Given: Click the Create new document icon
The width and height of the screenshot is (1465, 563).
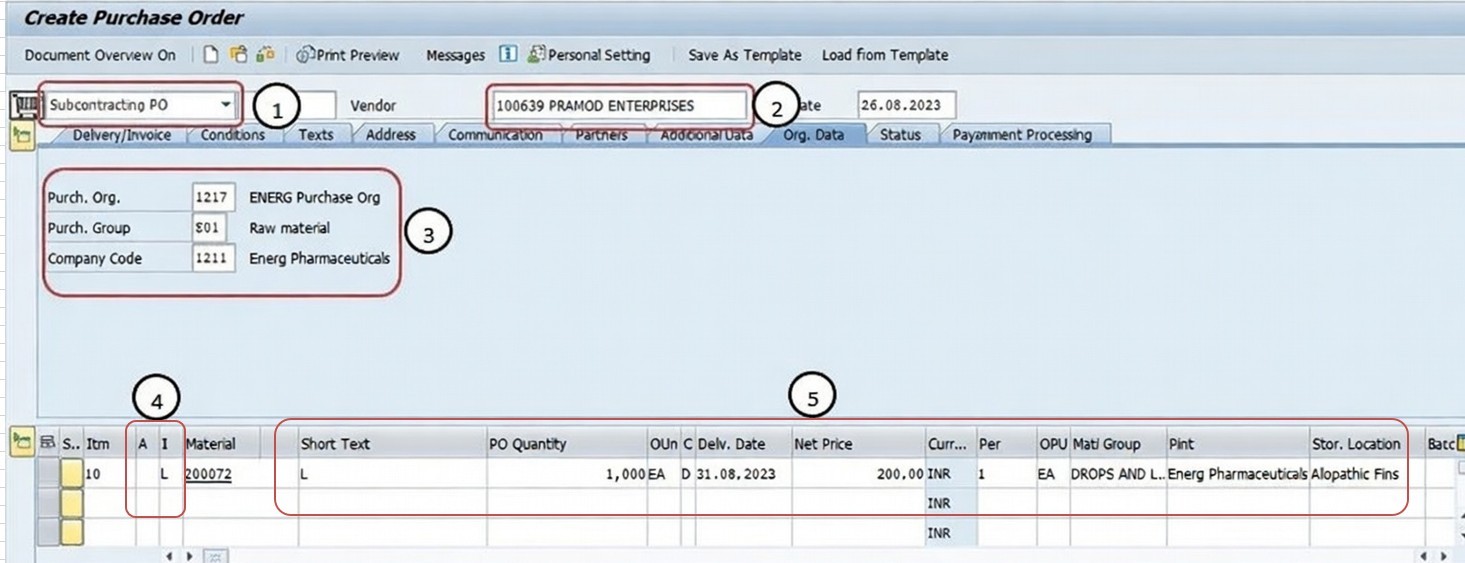Looking at the screenshot, I should pos(210,55).
